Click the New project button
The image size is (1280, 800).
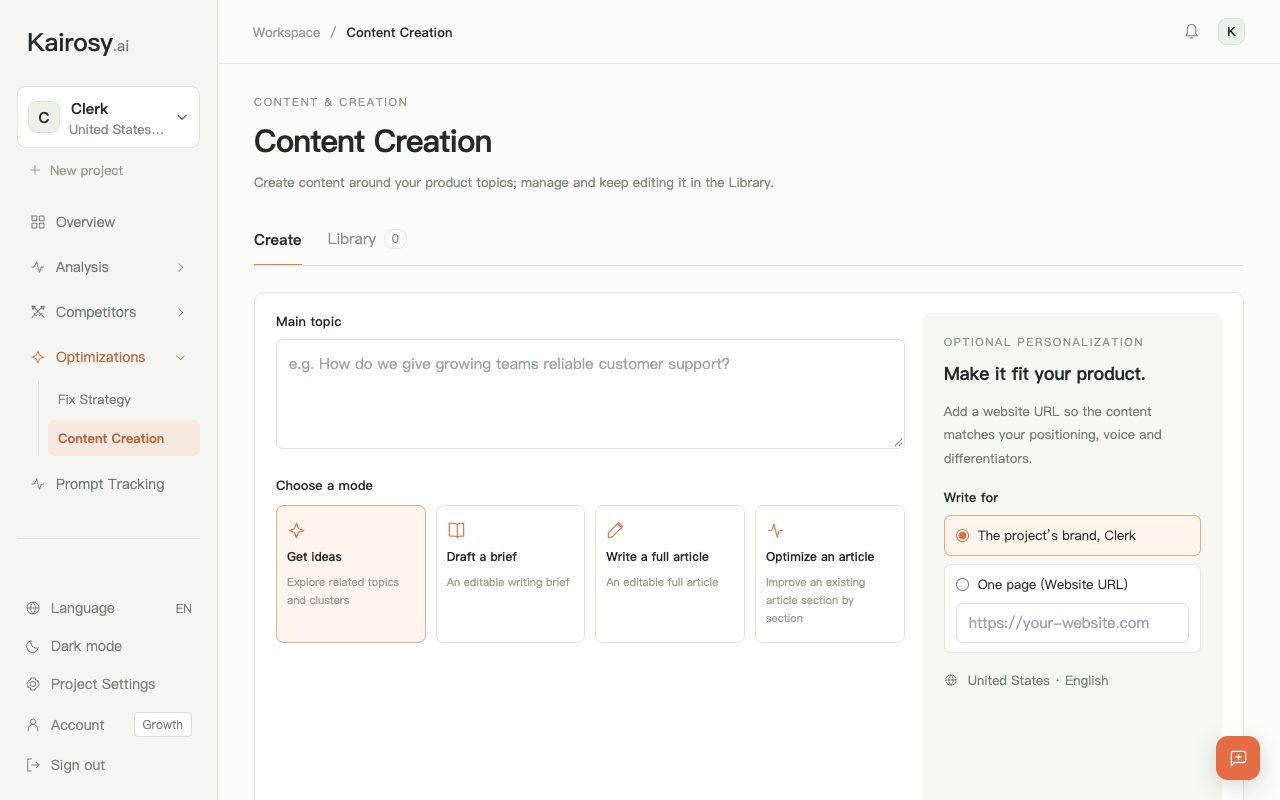76,170
